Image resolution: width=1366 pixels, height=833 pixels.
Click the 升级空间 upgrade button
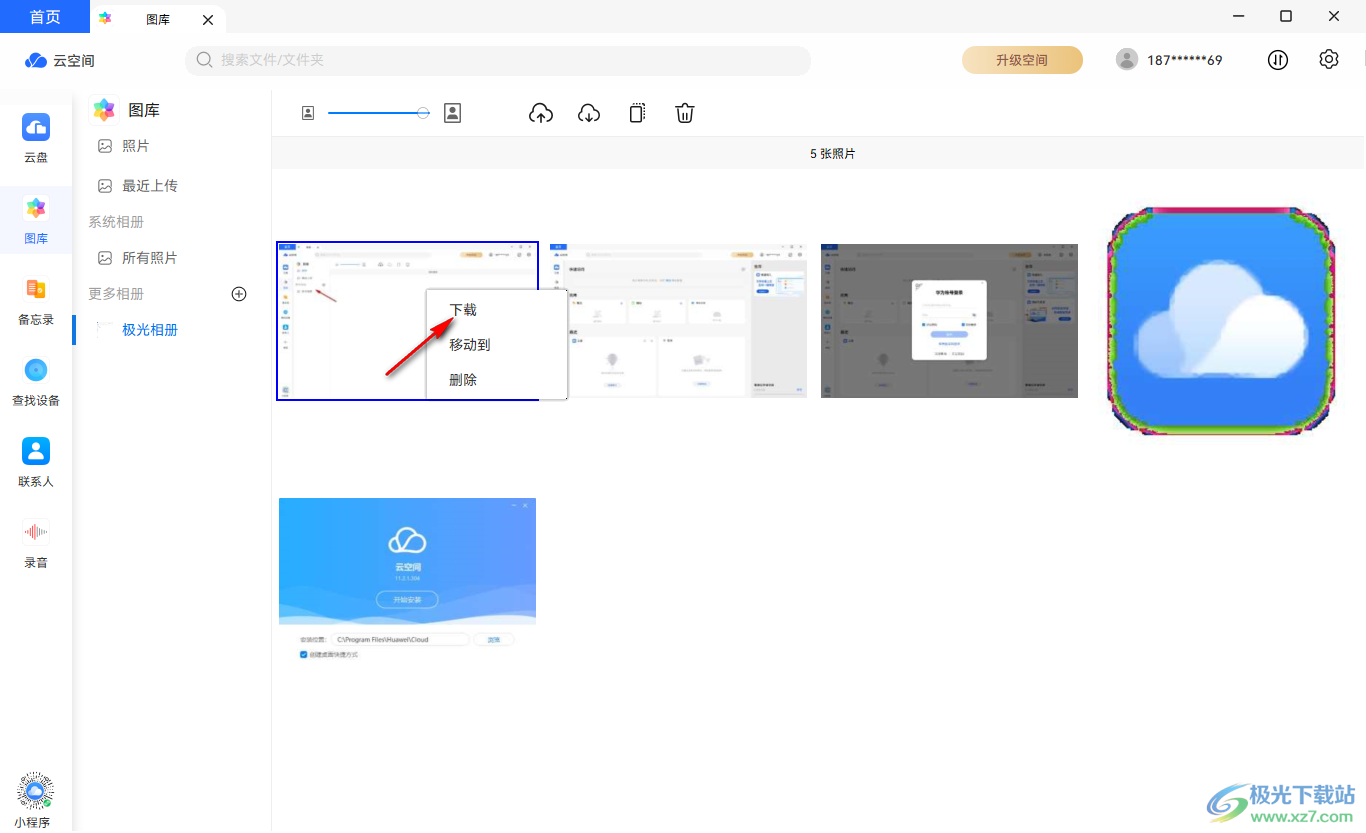coord(1022,60)
